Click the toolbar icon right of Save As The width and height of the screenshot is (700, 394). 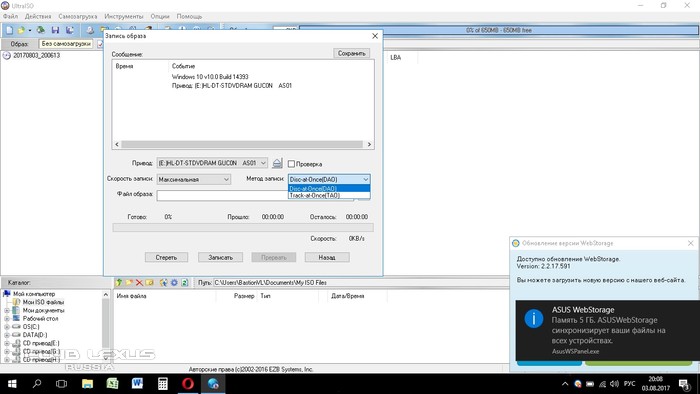(90, 30)
